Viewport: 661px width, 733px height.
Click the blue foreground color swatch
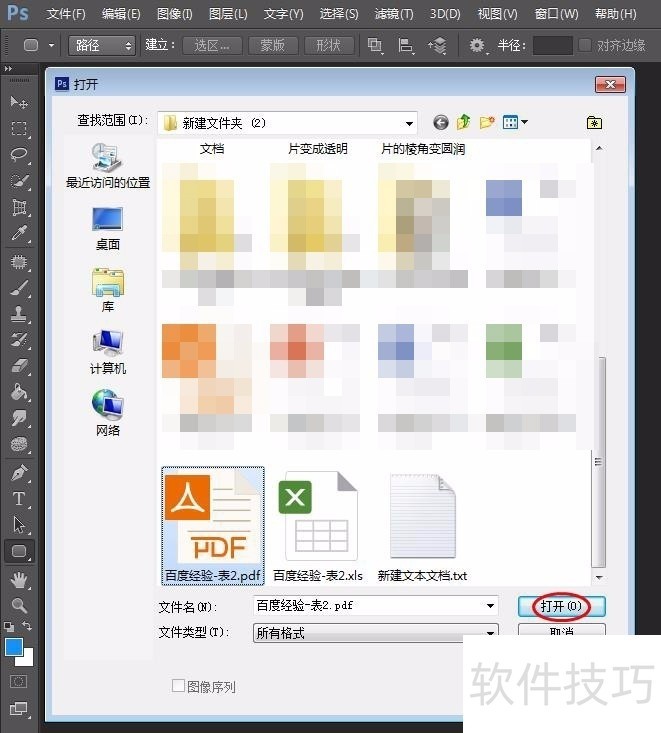[14, 647]
